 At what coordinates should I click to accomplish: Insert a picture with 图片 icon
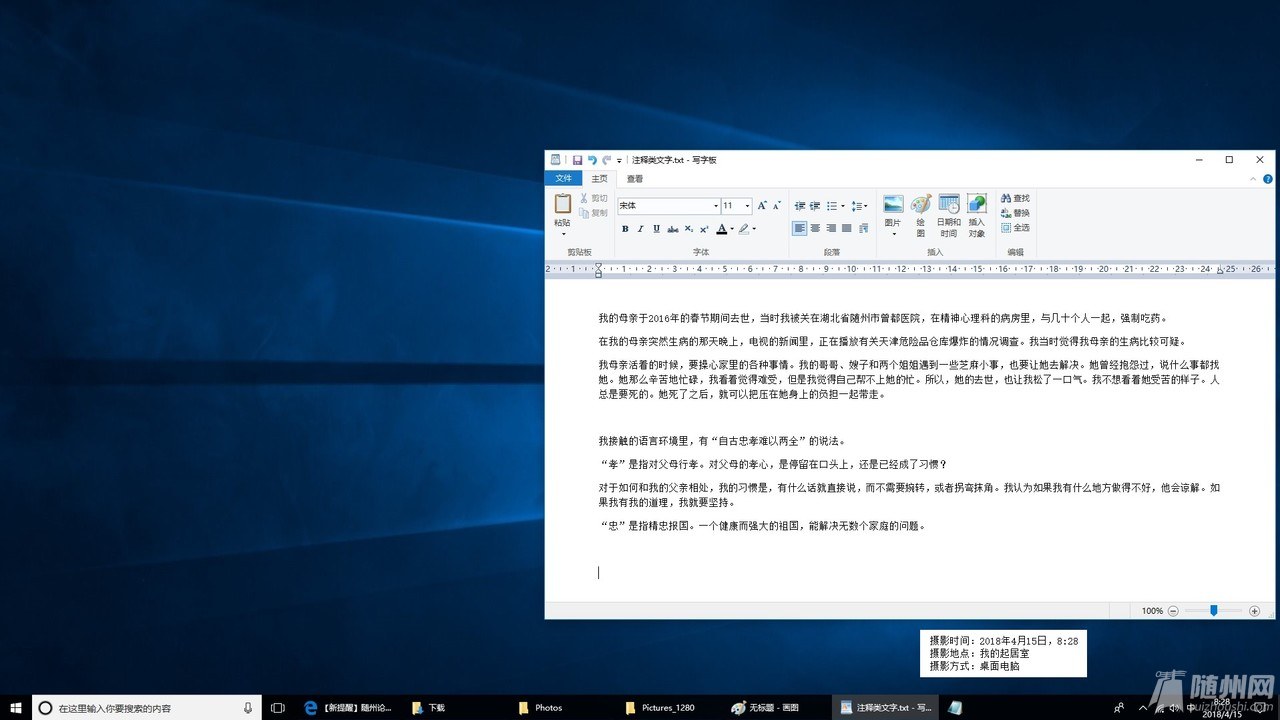coord(893,204)
